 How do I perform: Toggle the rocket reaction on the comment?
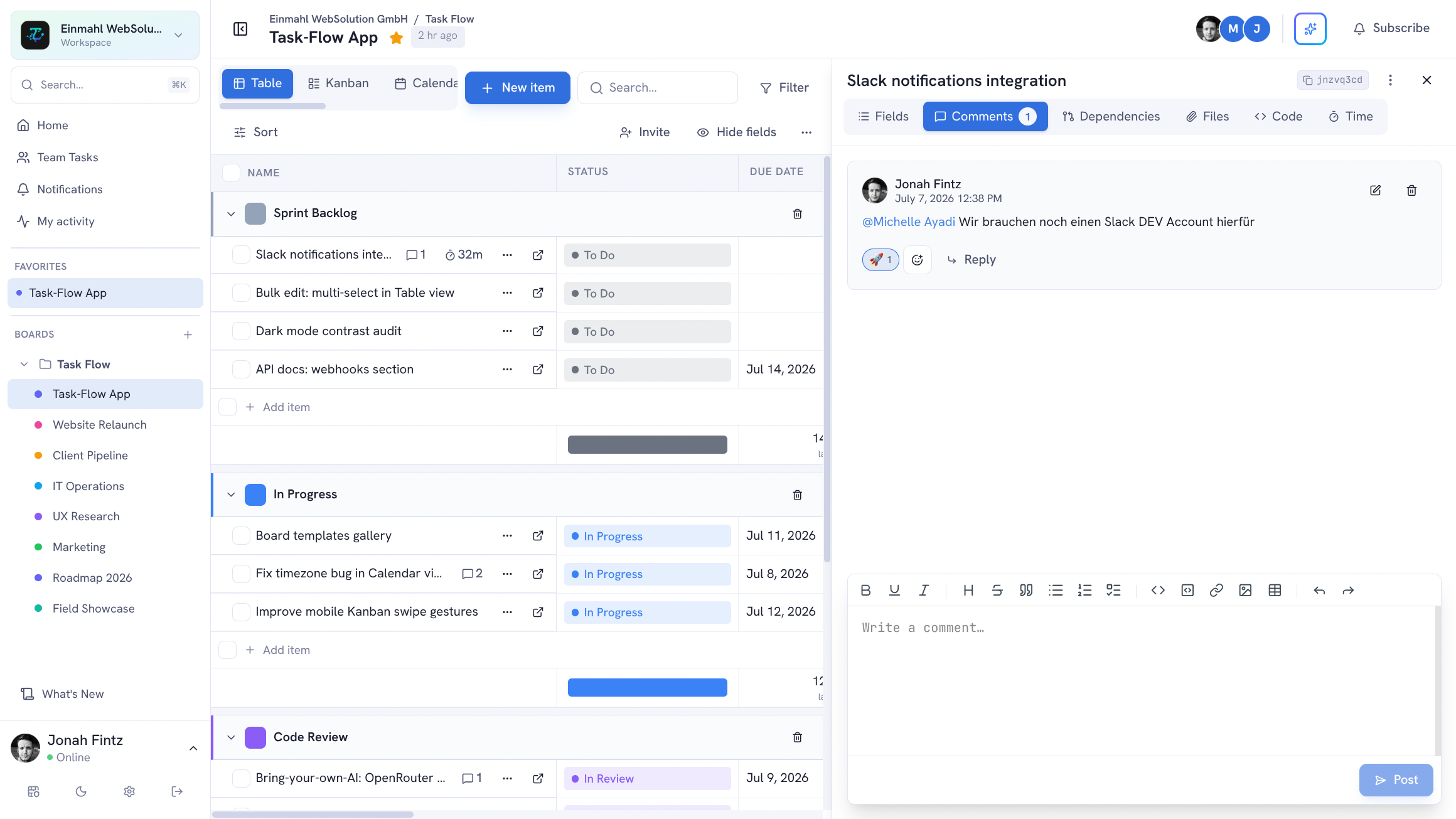click(881, 260)
